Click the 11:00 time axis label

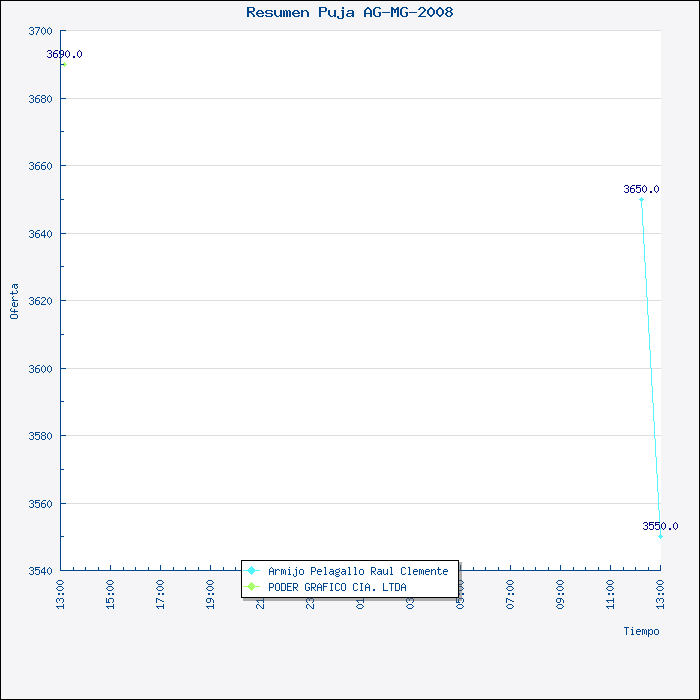click(x=610, y=593)
